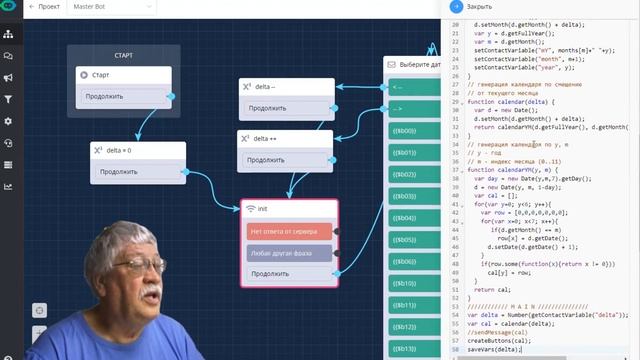The image size is (640, 360).
Task: Click the {{$b13}} green button
Action: coord(414,349)
